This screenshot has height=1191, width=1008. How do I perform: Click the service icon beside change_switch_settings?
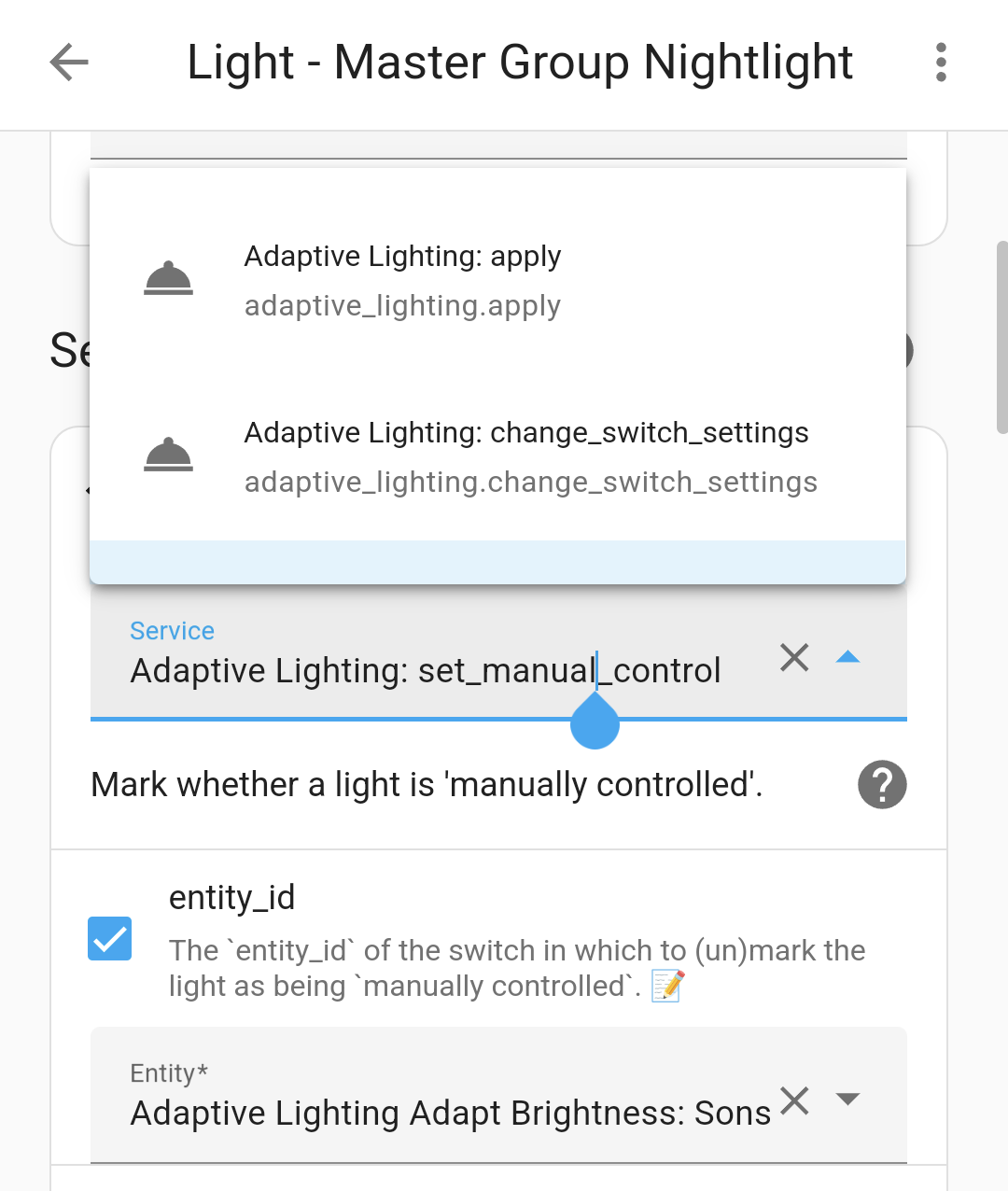[167, 455]
